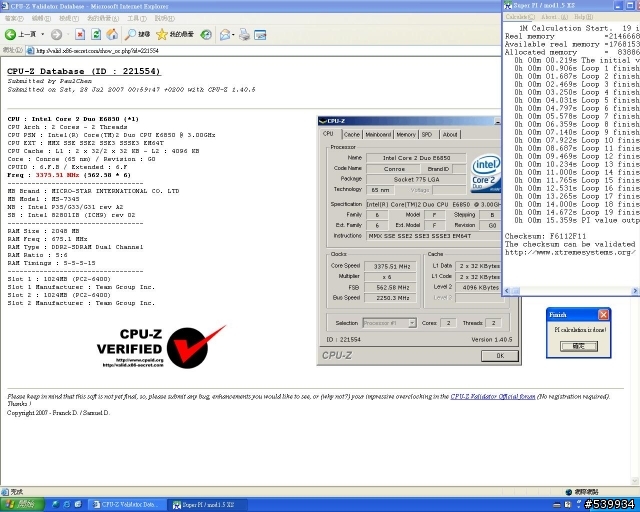This screenshot has height=512, width=640.
Task: Click the Intel Core 2 Duo logo
Action: [486, 173]
